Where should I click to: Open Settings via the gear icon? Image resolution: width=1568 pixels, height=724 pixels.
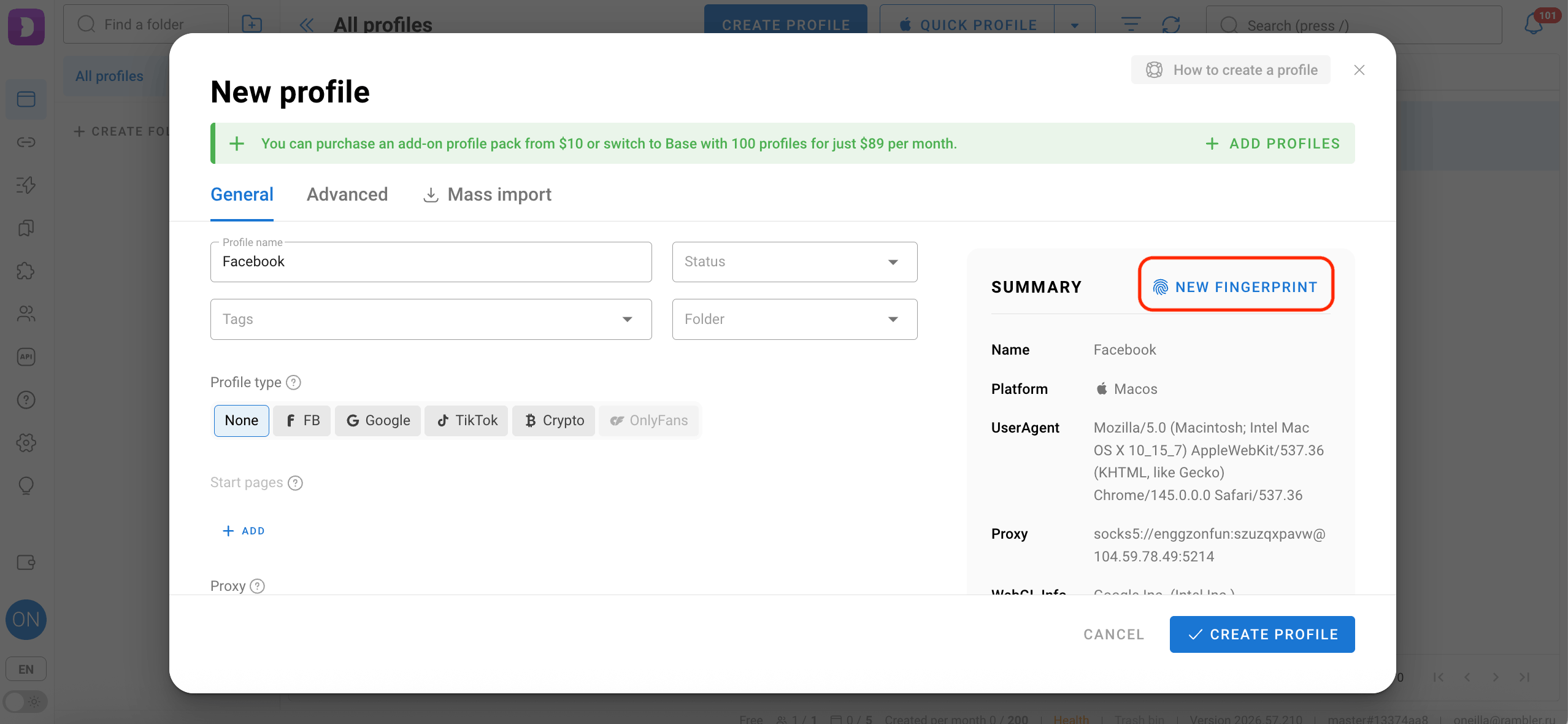point(26,443)
